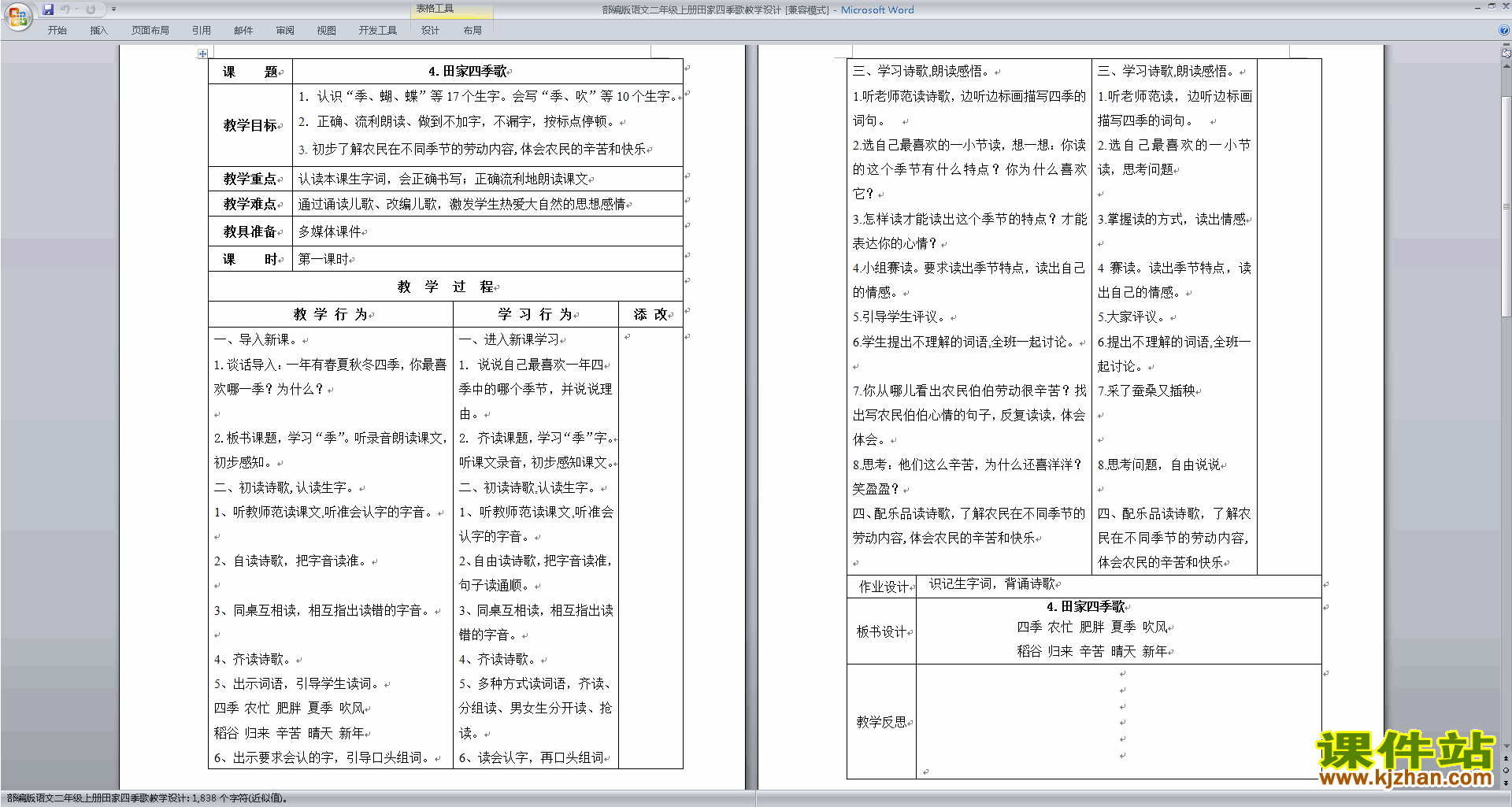Click '5.引导学生评议。' on page two
Image resolution: width=1512 pixels, height=807 pixels.
pos(902,317)
